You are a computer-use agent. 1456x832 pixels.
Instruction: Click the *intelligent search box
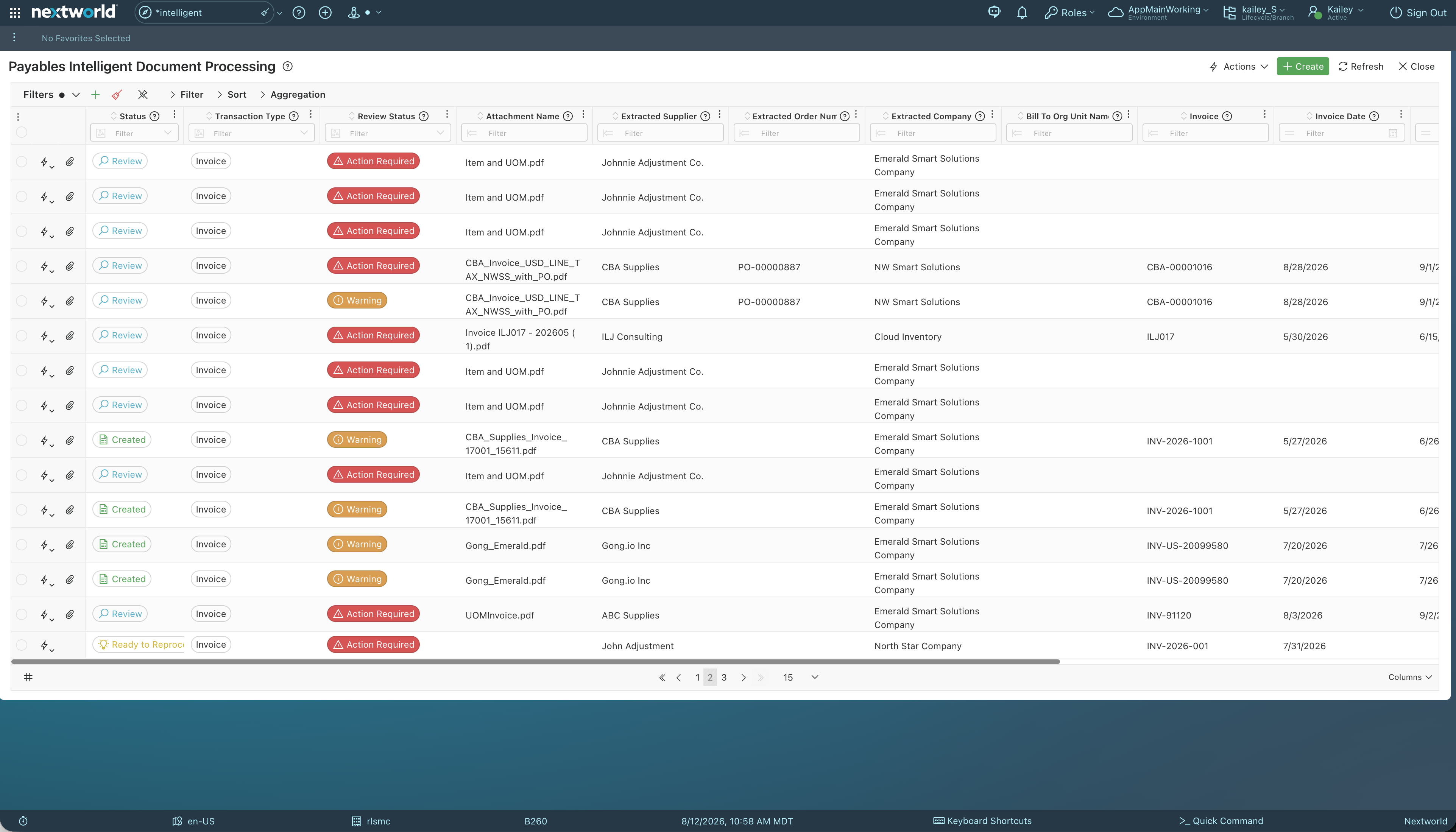[203, 12]
